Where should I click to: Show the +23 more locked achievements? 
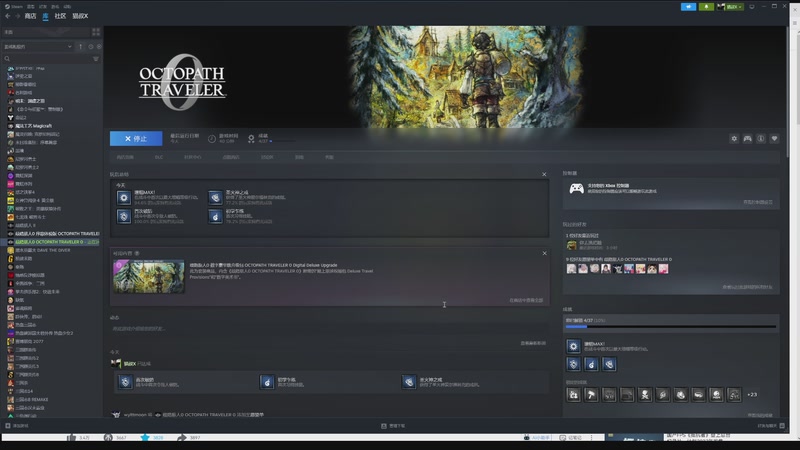pos(752,394)
